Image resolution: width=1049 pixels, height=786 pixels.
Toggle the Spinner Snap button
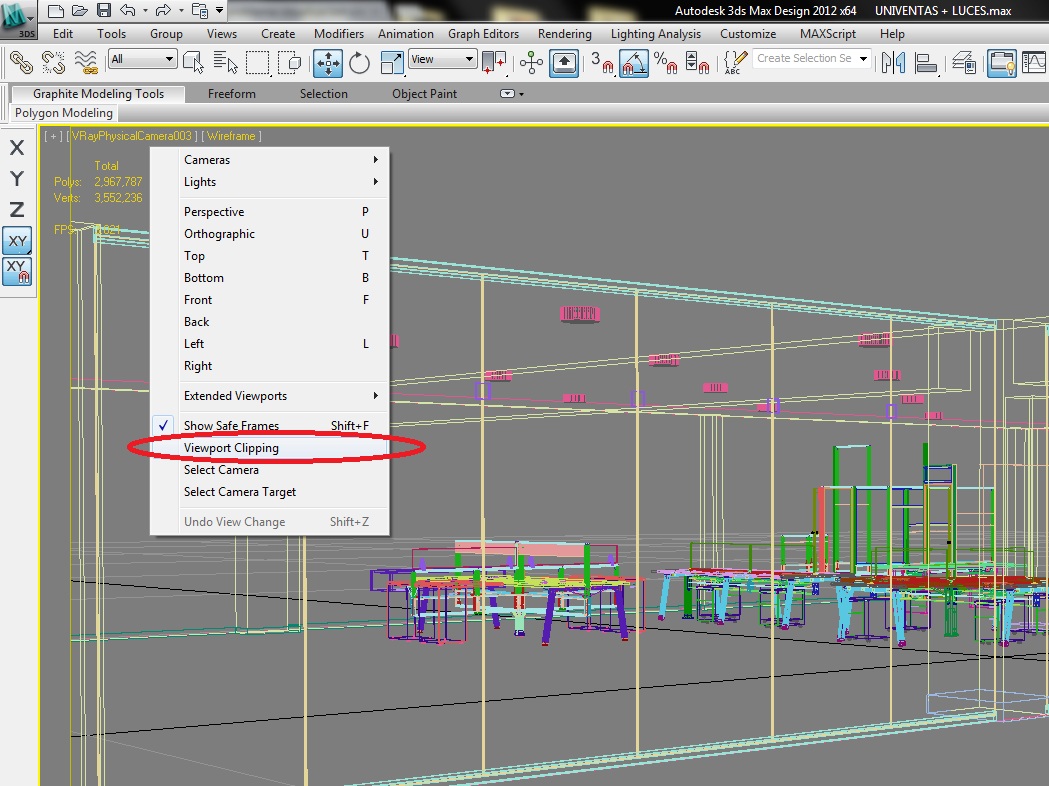click(x=697, y=63)
